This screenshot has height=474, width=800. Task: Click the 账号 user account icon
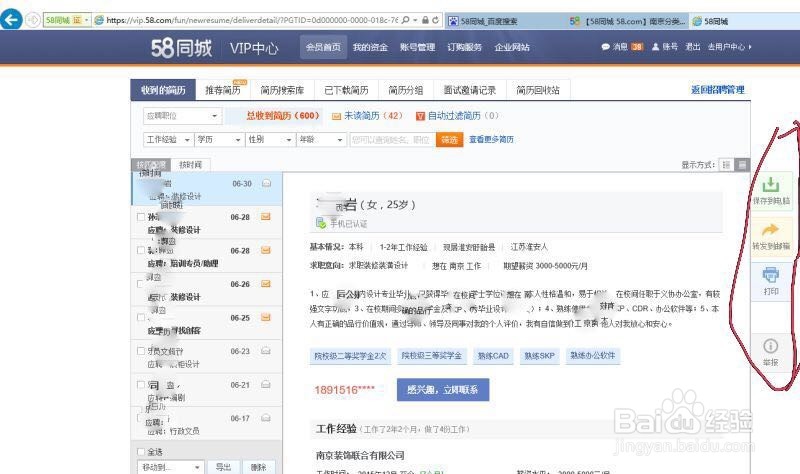656,47
